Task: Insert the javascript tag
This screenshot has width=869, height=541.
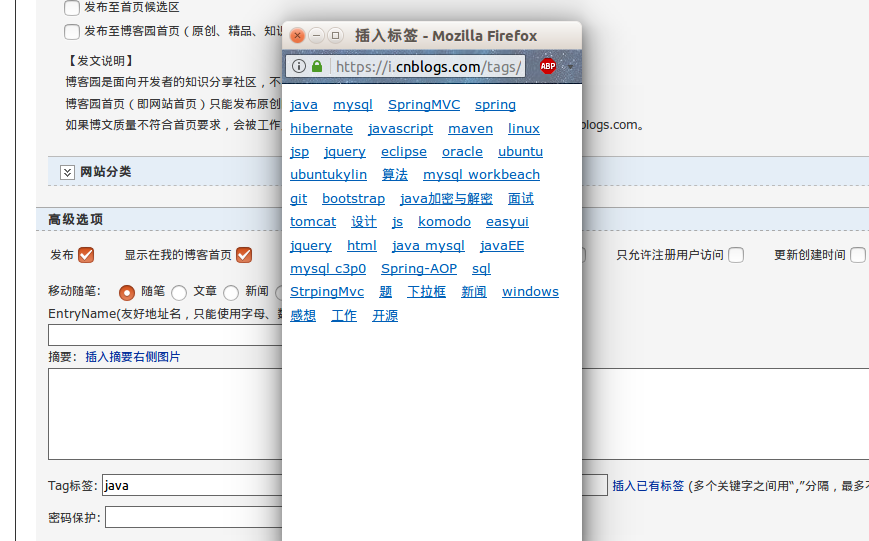Action: pos(401,129)
